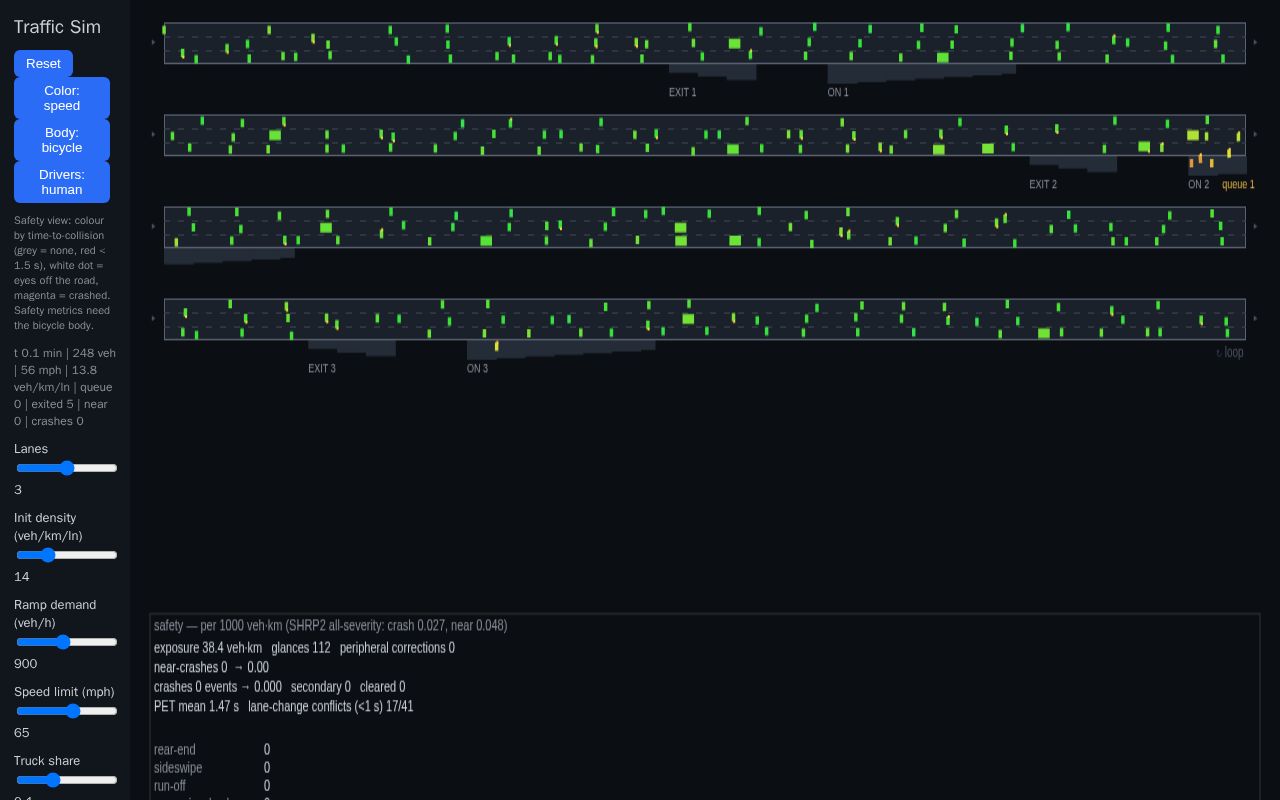Click the peripheral corrections 0 text

tap(397, 648)
